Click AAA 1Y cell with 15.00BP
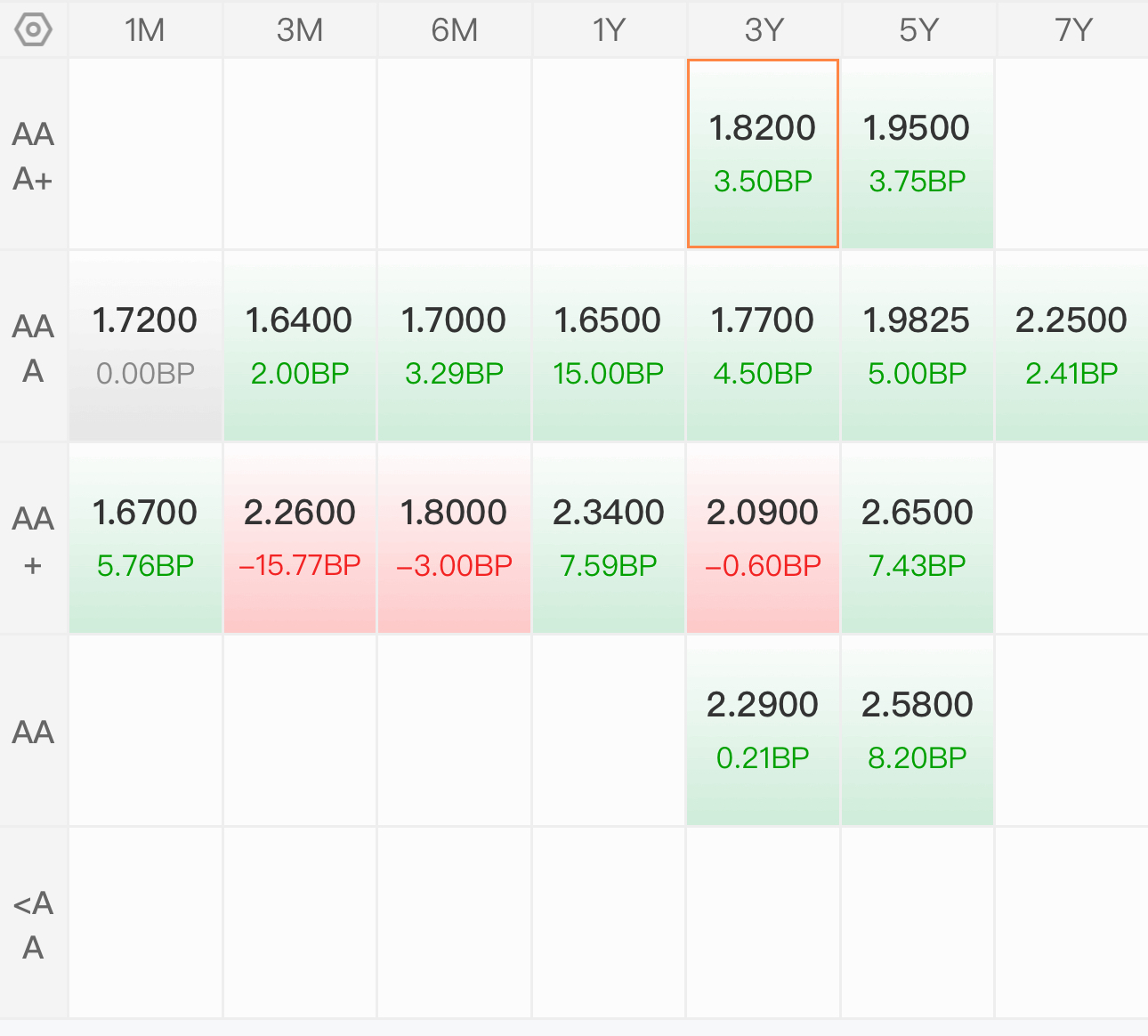Image resolution: width=1148 pixels, height=1036 pixels. (609, 346)
